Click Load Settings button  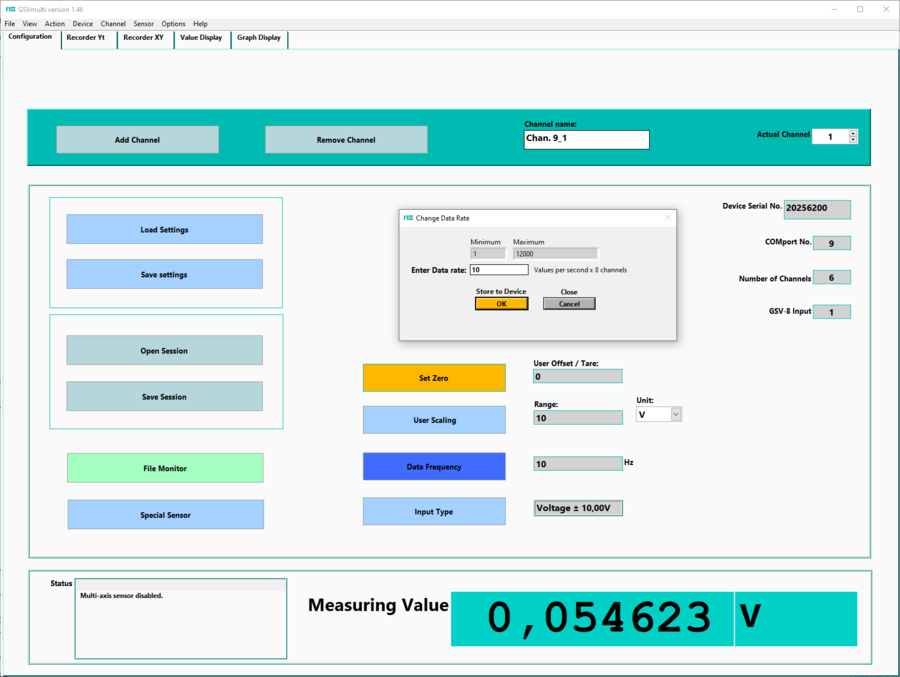pyautogui.click(x=164, y=230)
